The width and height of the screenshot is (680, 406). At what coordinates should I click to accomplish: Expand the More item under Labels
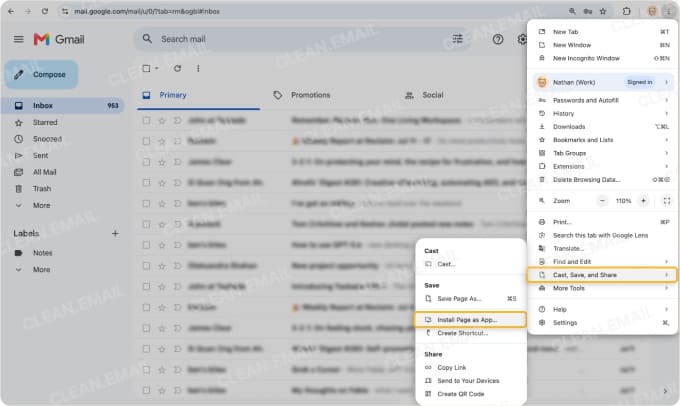42,269
